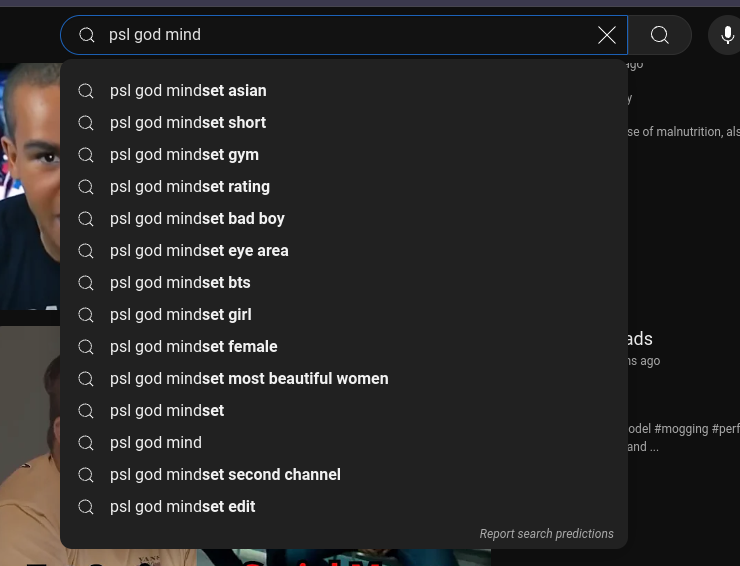Choose the 'psl god mindset female' prediction
The height and width of the screenshot is (566, 740).
pos(344,347)
